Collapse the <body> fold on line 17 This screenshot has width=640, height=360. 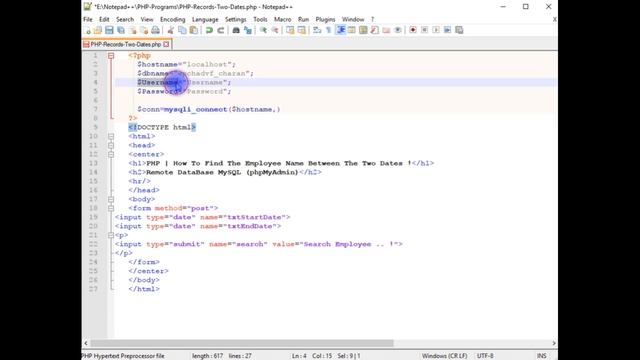tap(111, 199)
